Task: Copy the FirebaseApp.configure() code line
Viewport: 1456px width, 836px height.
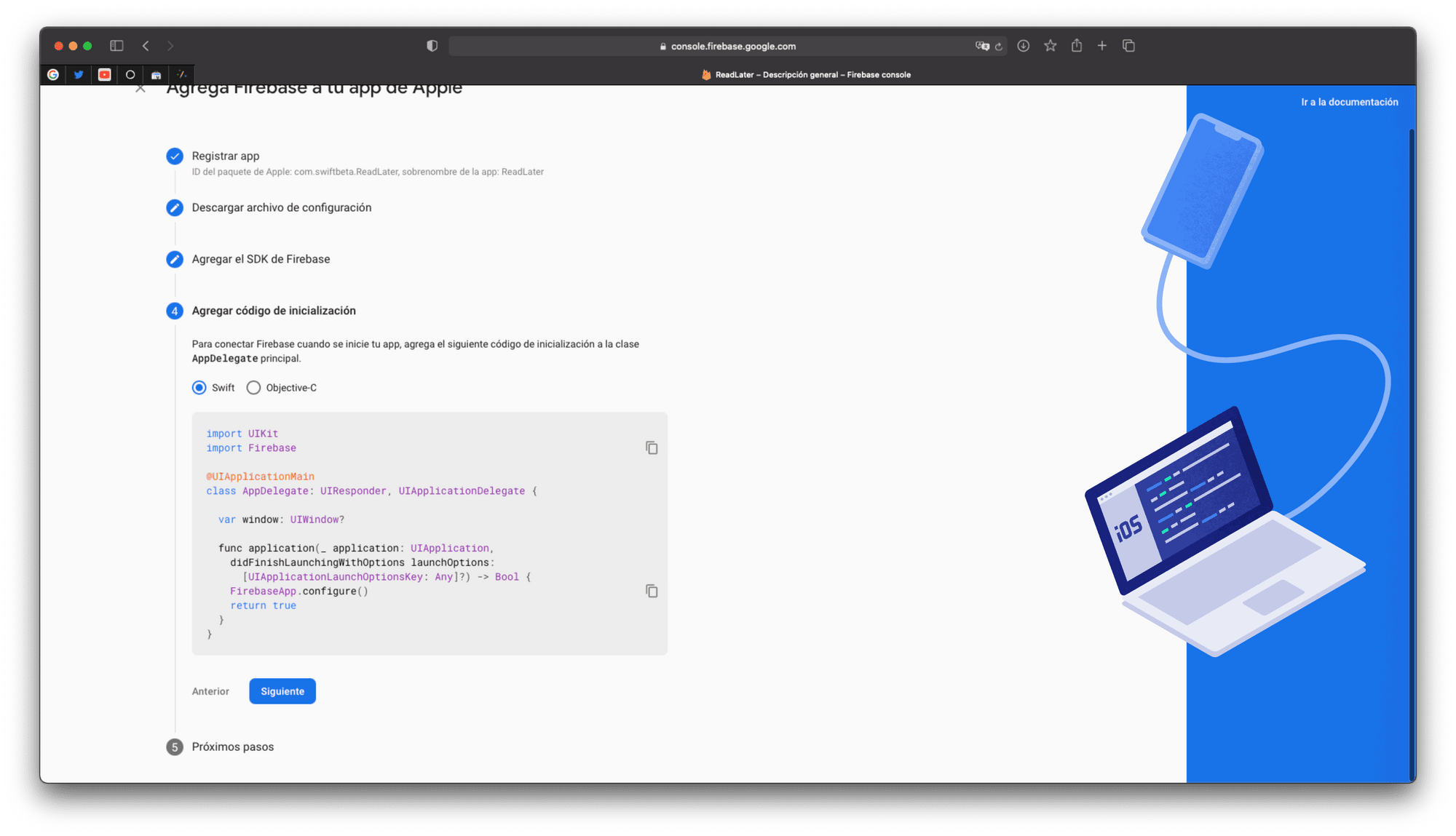Action: coord(652,591)
